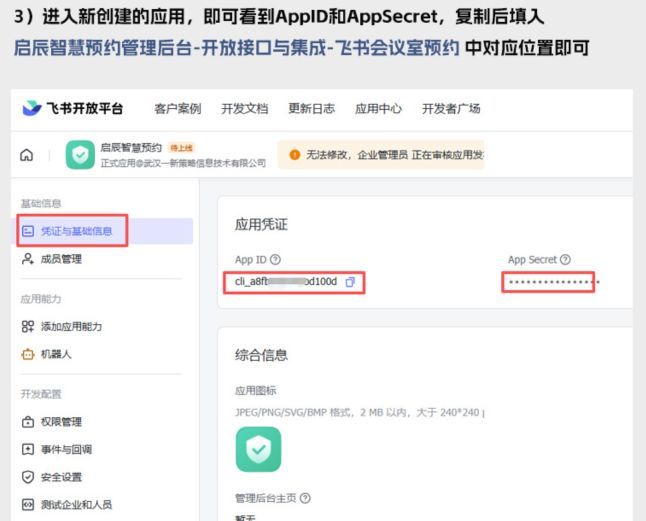Select 凭证与基础信息 in the sidebar
The image size is (646, 521).
(76, 231)
